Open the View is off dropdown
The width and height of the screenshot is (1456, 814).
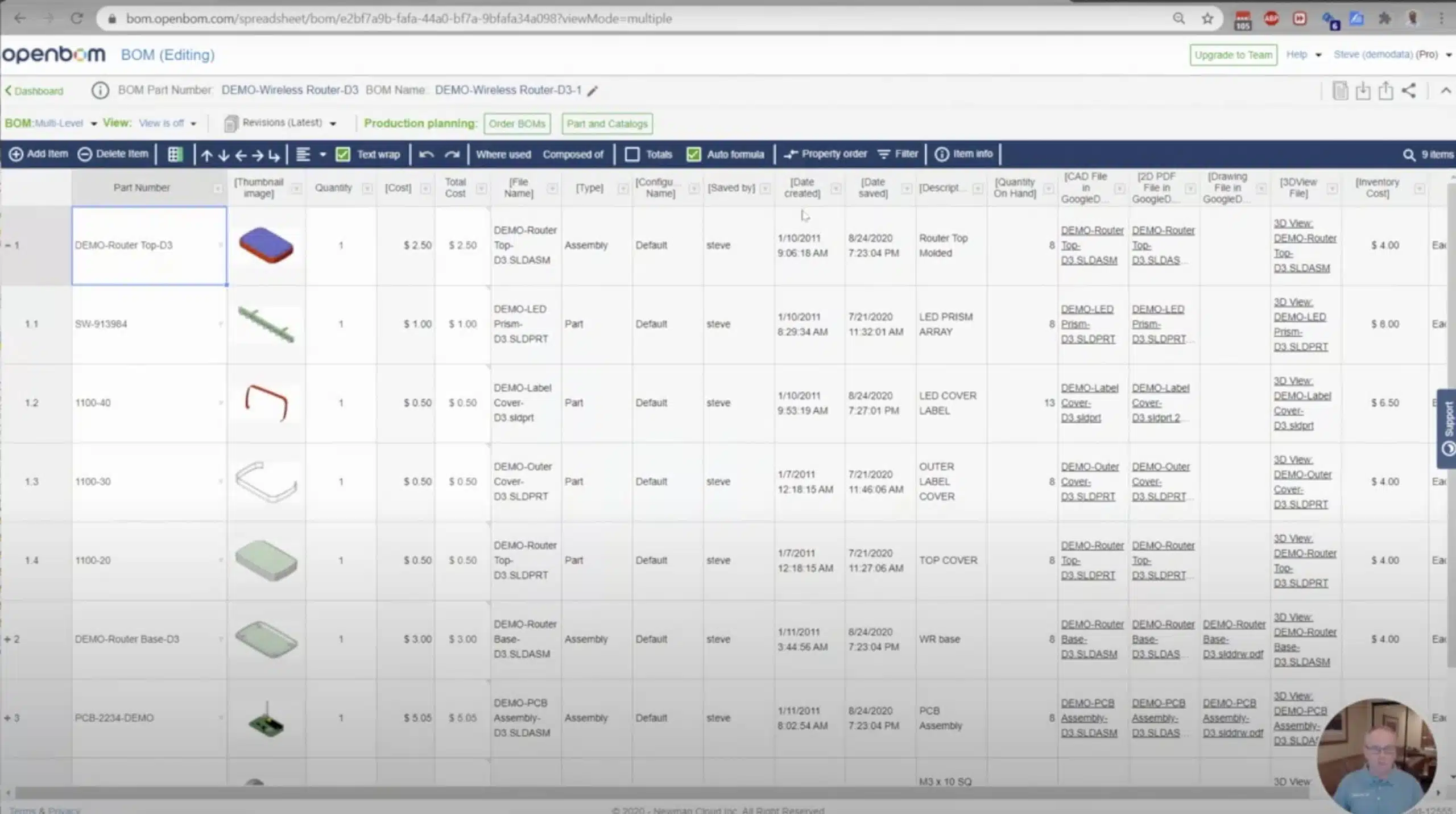(x=168, y=123)
